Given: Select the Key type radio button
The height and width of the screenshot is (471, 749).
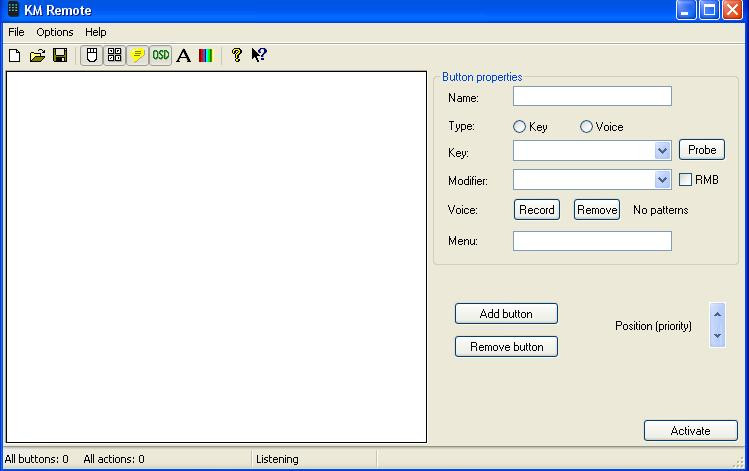Looking at the screenshot, I should pos(519,127).
